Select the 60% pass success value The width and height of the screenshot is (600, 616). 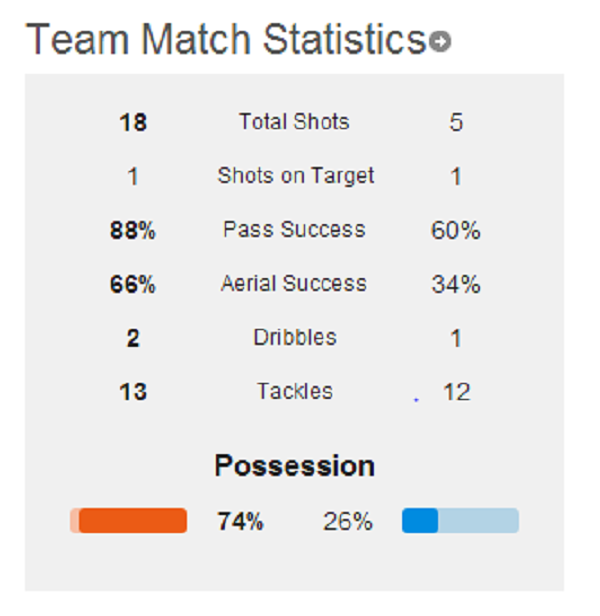[456, 230]
